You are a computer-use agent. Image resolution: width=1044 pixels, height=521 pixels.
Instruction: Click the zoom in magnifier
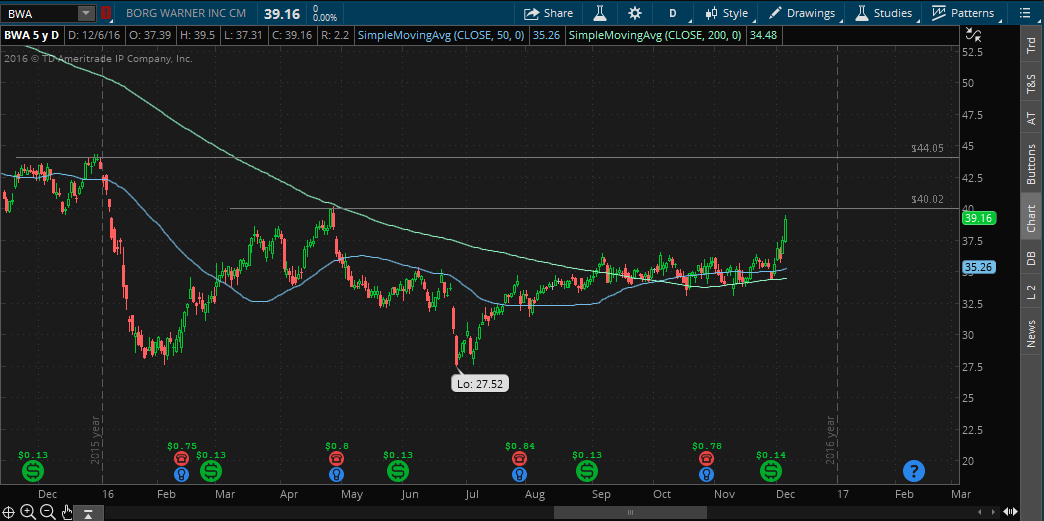coord(29,512)
